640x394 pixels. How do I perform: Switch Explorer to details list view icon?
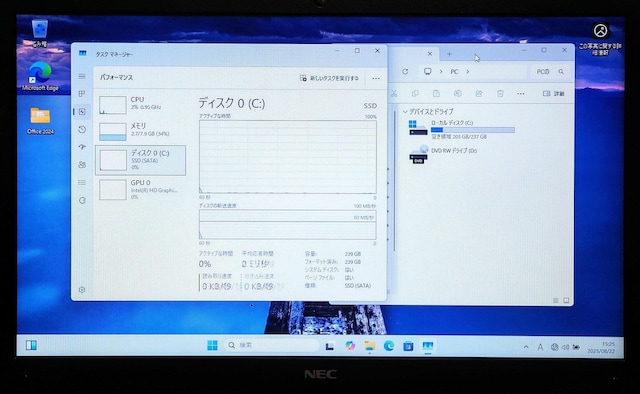(x=556, y=300)
